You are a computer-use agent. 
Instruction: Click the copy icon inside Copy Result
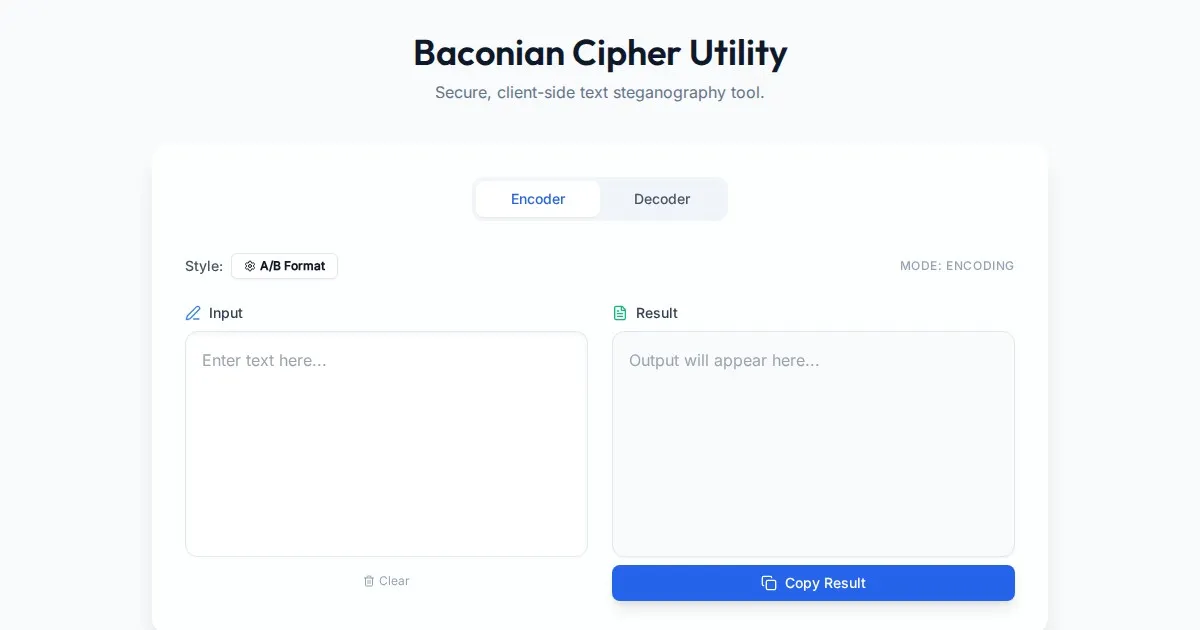769,583
